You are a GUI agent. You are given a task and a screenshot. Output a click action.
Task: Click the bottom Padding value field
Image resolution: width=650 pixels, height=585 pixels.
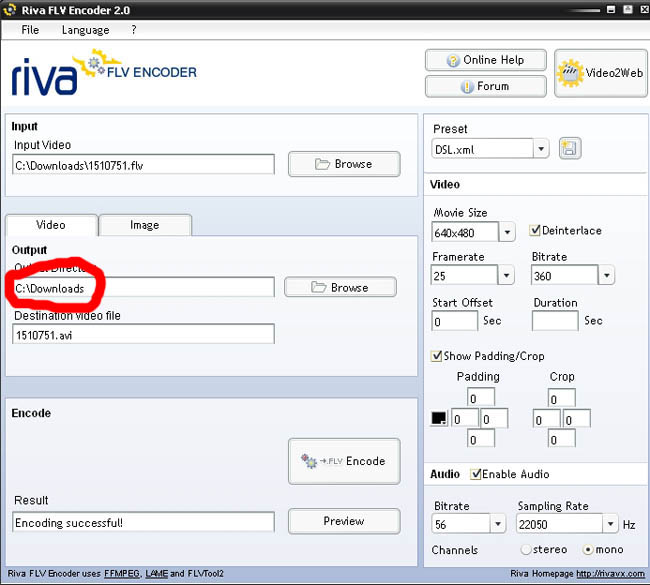(481, 439)
